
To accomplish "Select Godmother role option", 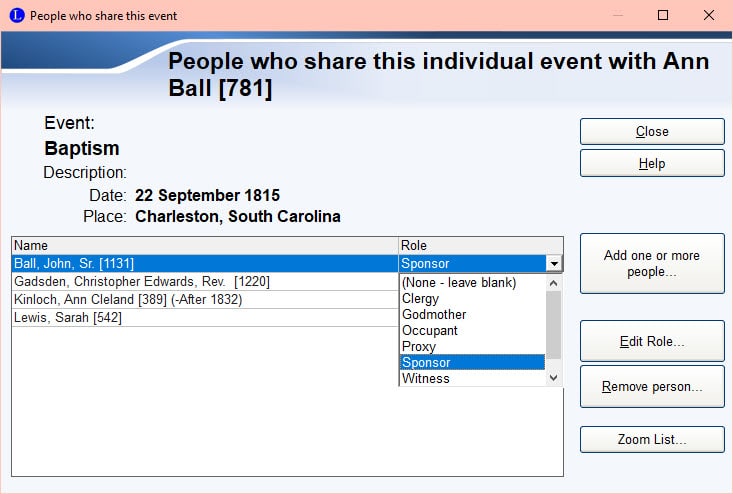I will click(x=433, y=315).
